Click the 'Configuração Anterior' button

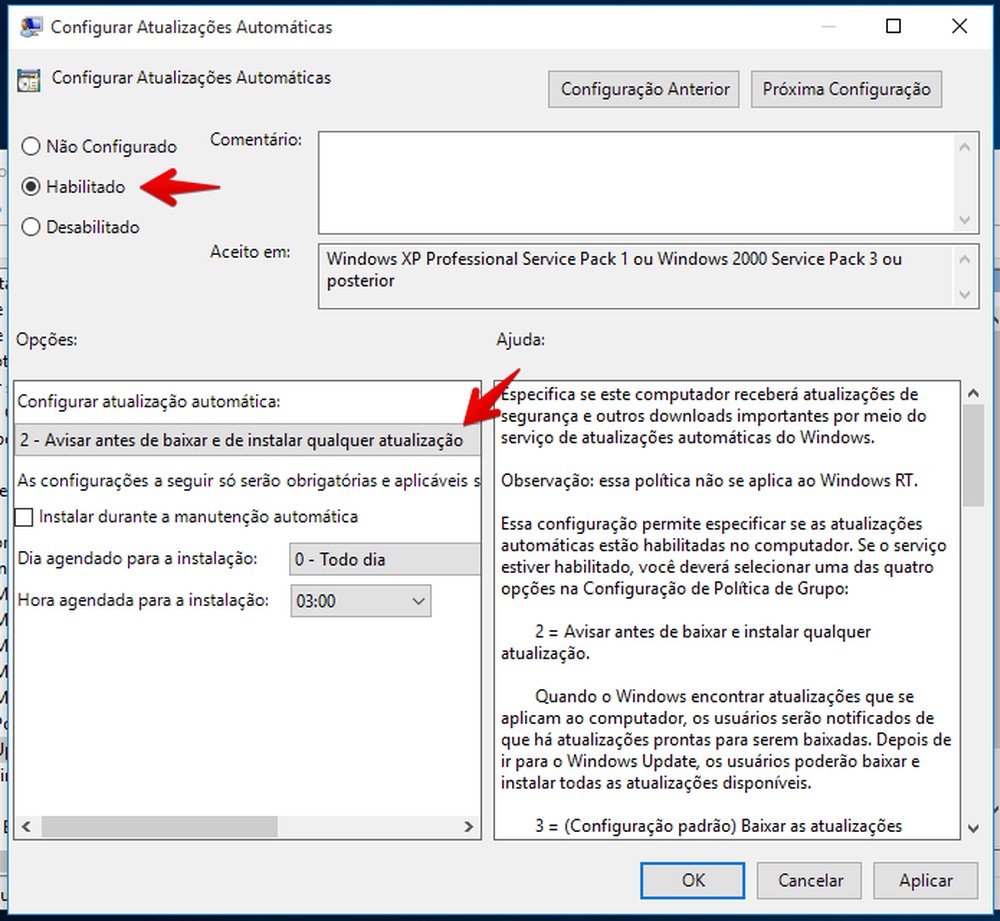click(x=643, y=89)
